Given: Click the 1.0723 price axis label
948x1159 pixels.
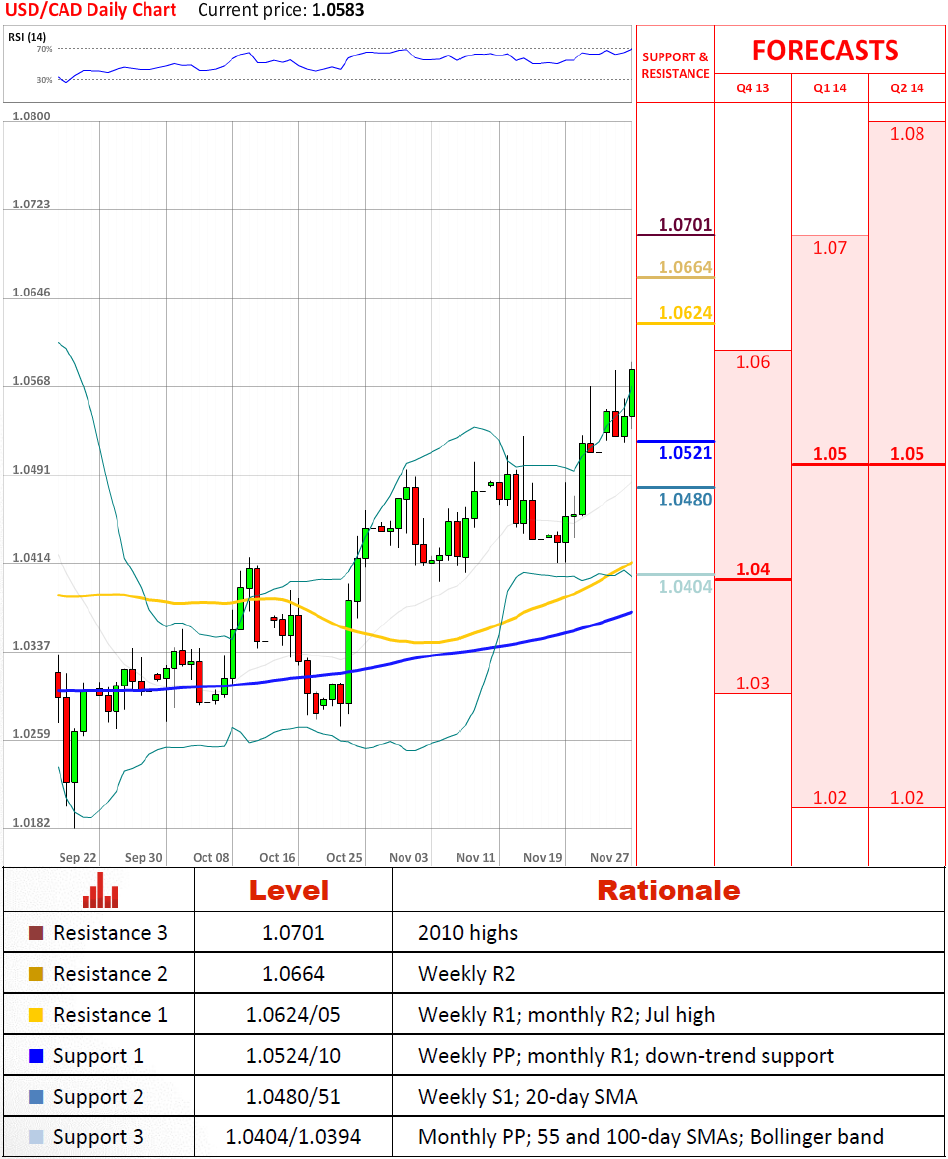Looking at the screenshot, I should pos(32,204).
